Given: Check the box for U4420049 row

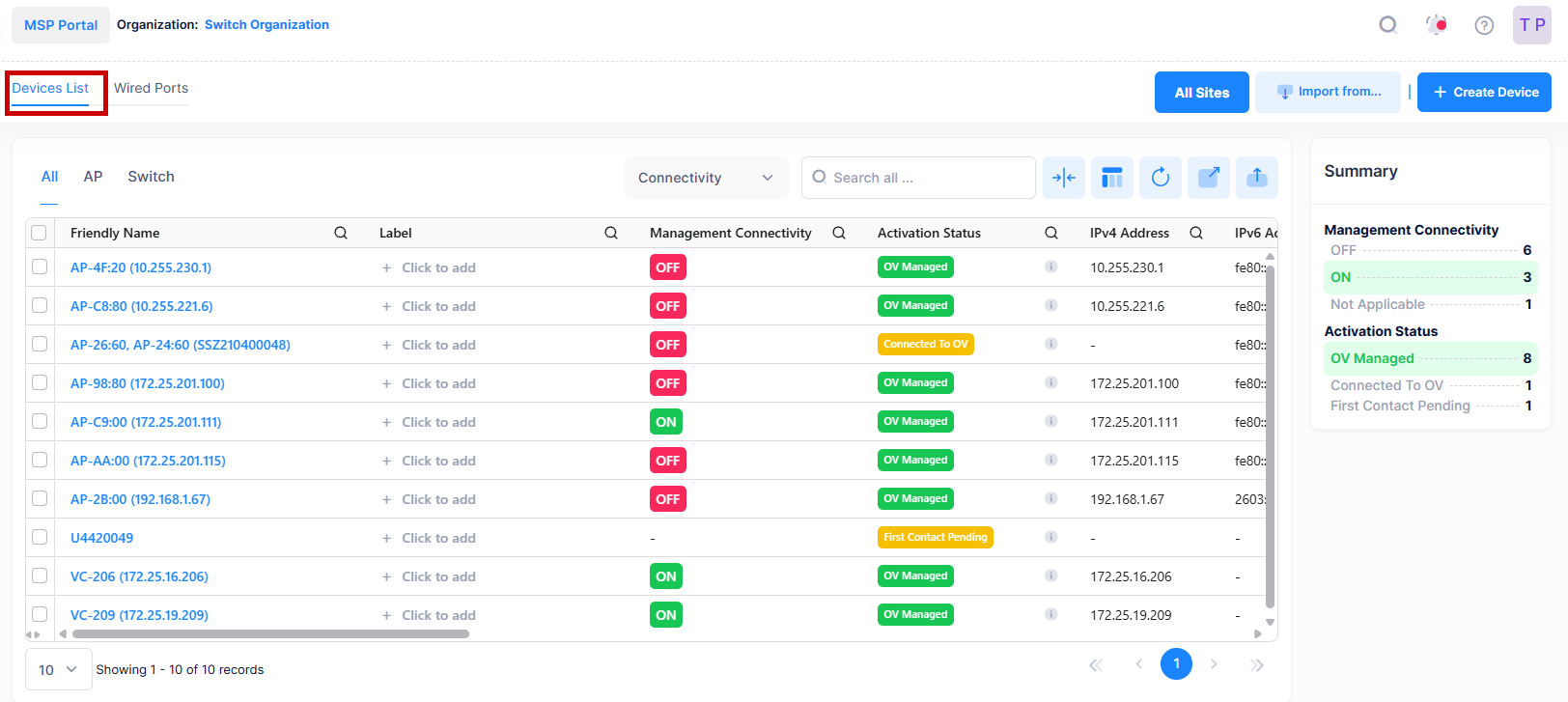Looking at the screenshot, I should point(40,538).
